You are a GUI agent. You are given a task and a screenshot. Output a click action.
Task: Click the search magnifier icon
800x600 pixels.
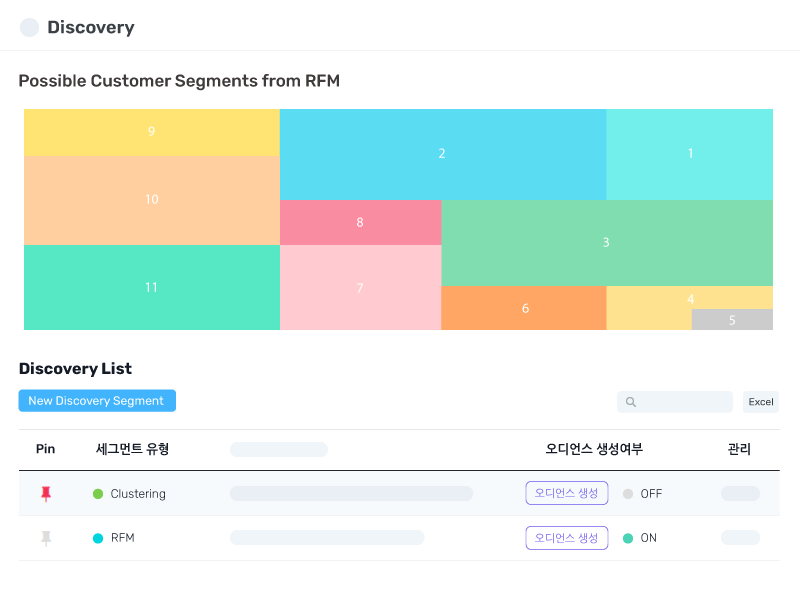(x=631, y=402)
